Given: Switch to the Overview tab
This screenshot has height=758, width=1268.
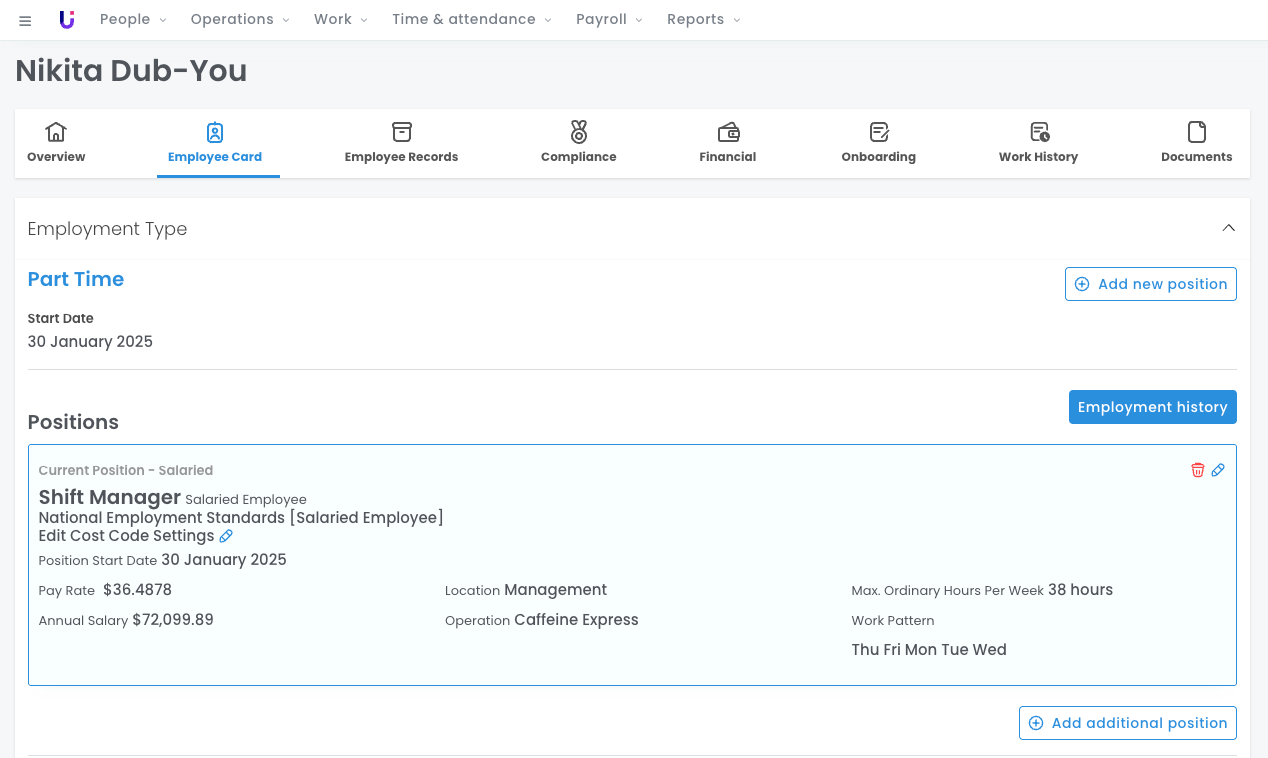Looking at the screenshot, I should tap(56, 143).
